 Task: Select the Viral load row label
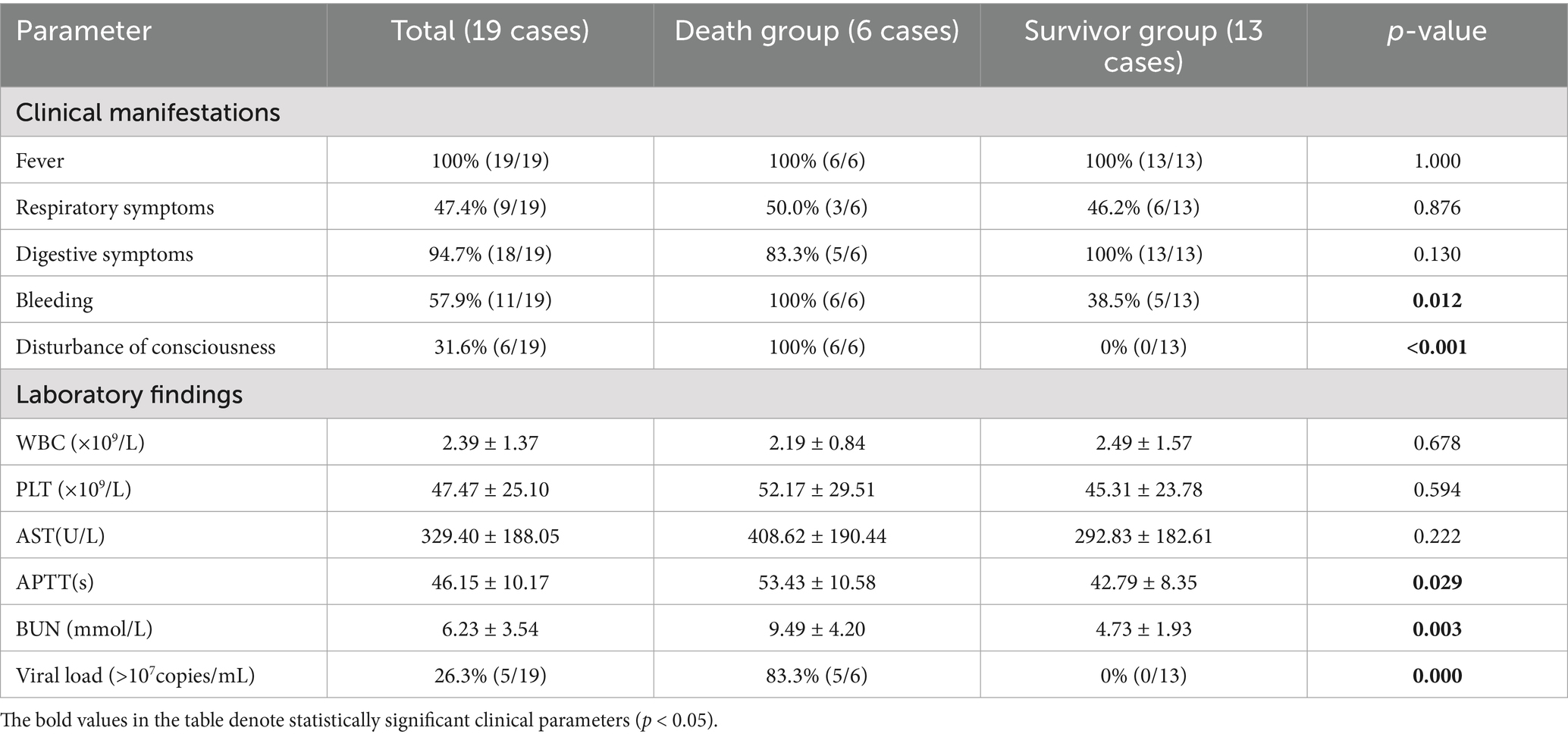pyautogui.click(x=135, y=676)
